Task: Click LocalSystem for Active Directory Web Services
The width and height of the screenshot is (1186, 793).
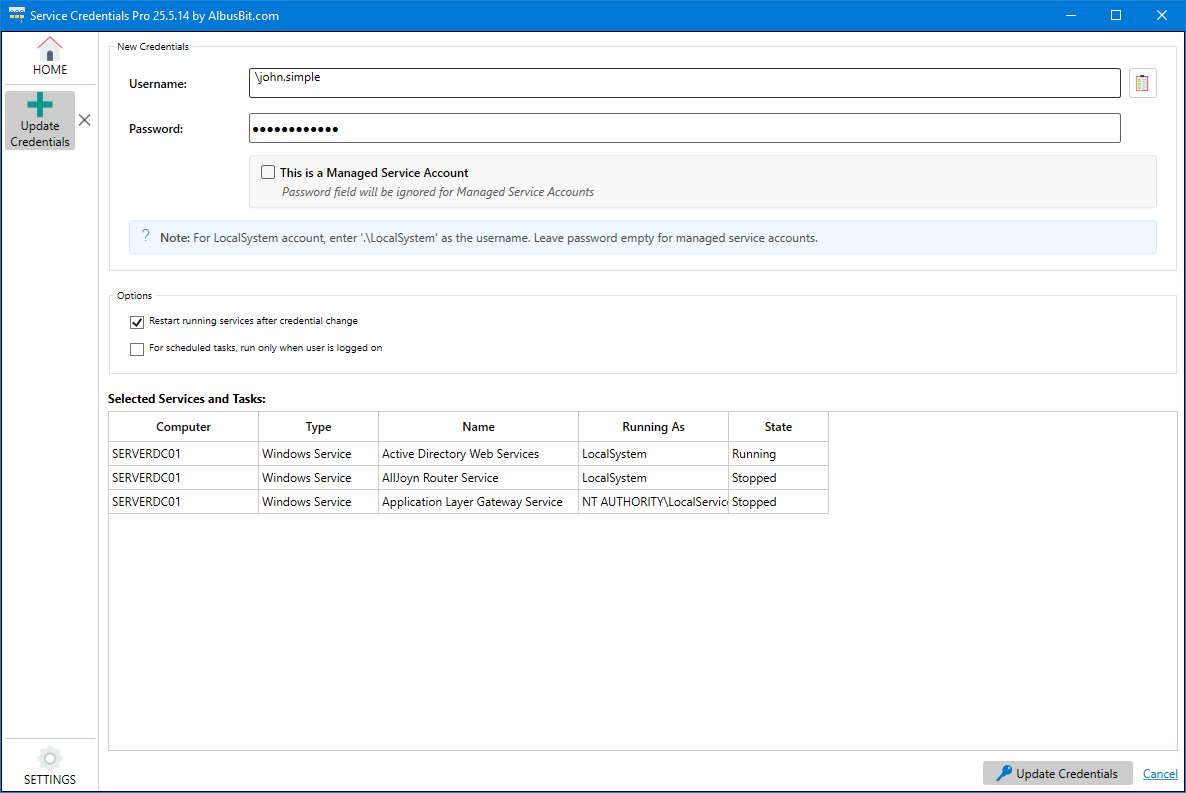Action: (654, 454)
